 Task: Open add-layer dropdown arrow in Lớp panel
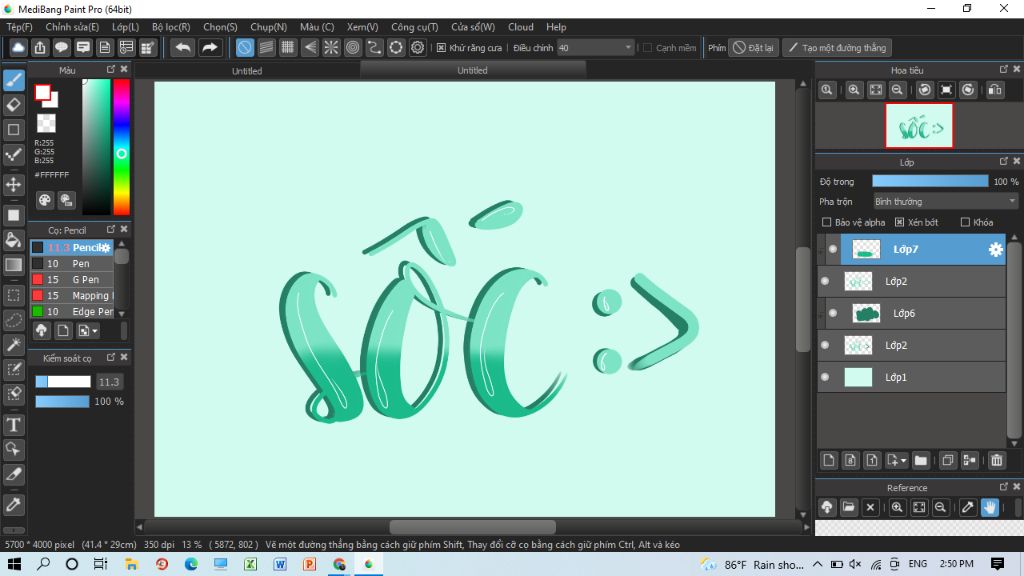pos(904,460)
